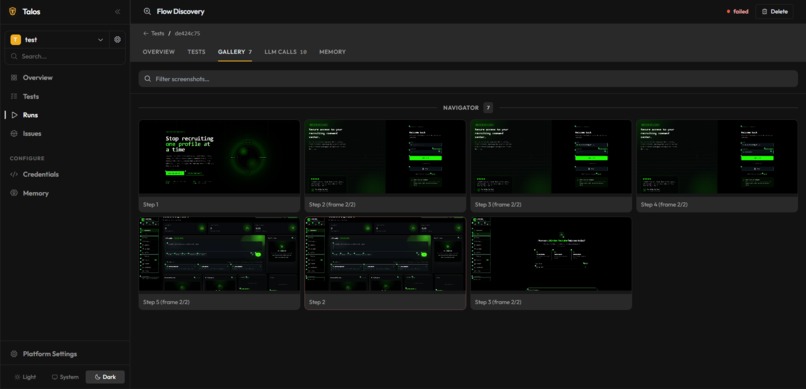Focus the Filter screenshots field

click(x=468, y=79)
